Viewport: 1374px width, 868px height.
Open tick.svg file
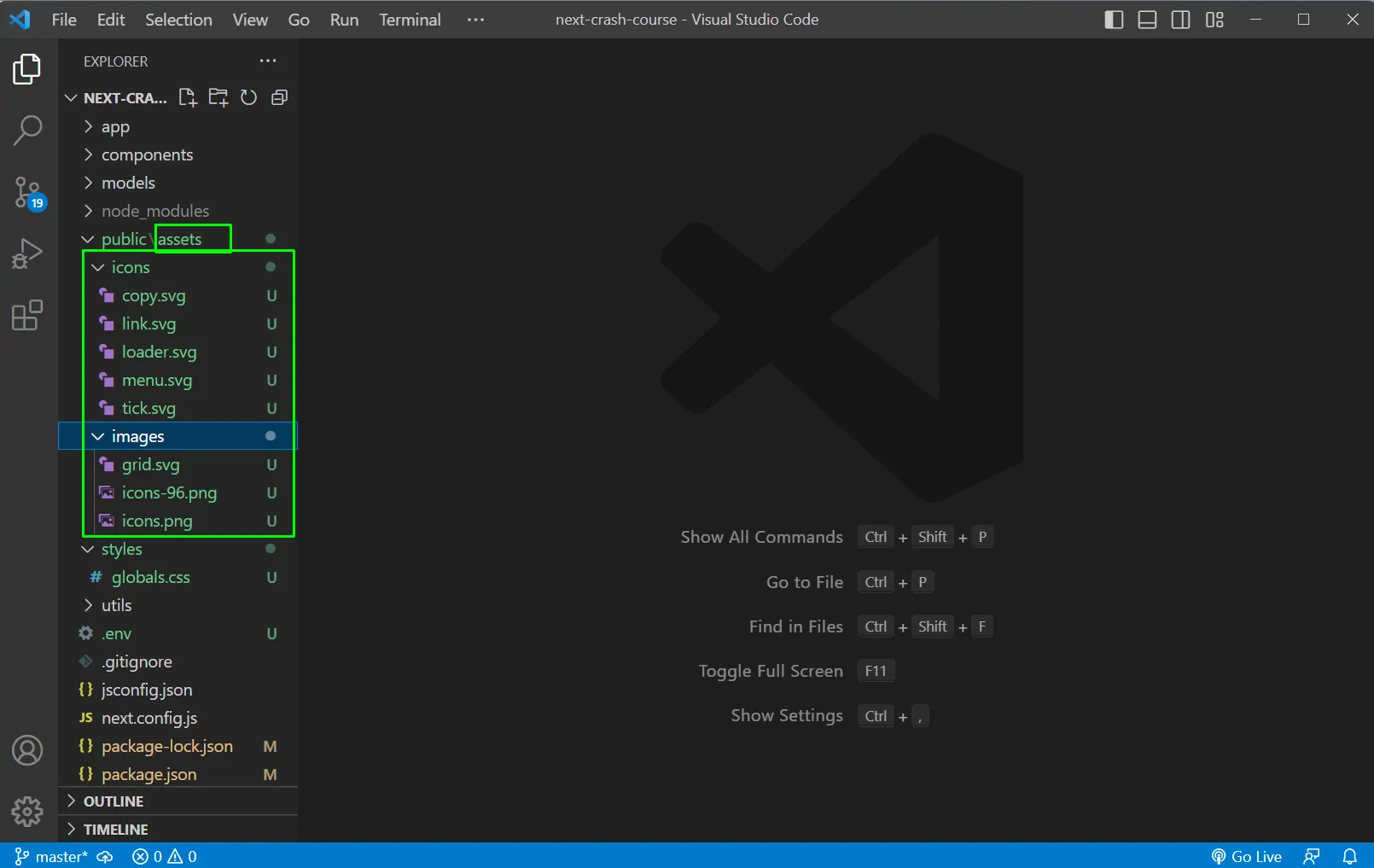point(178,408)
